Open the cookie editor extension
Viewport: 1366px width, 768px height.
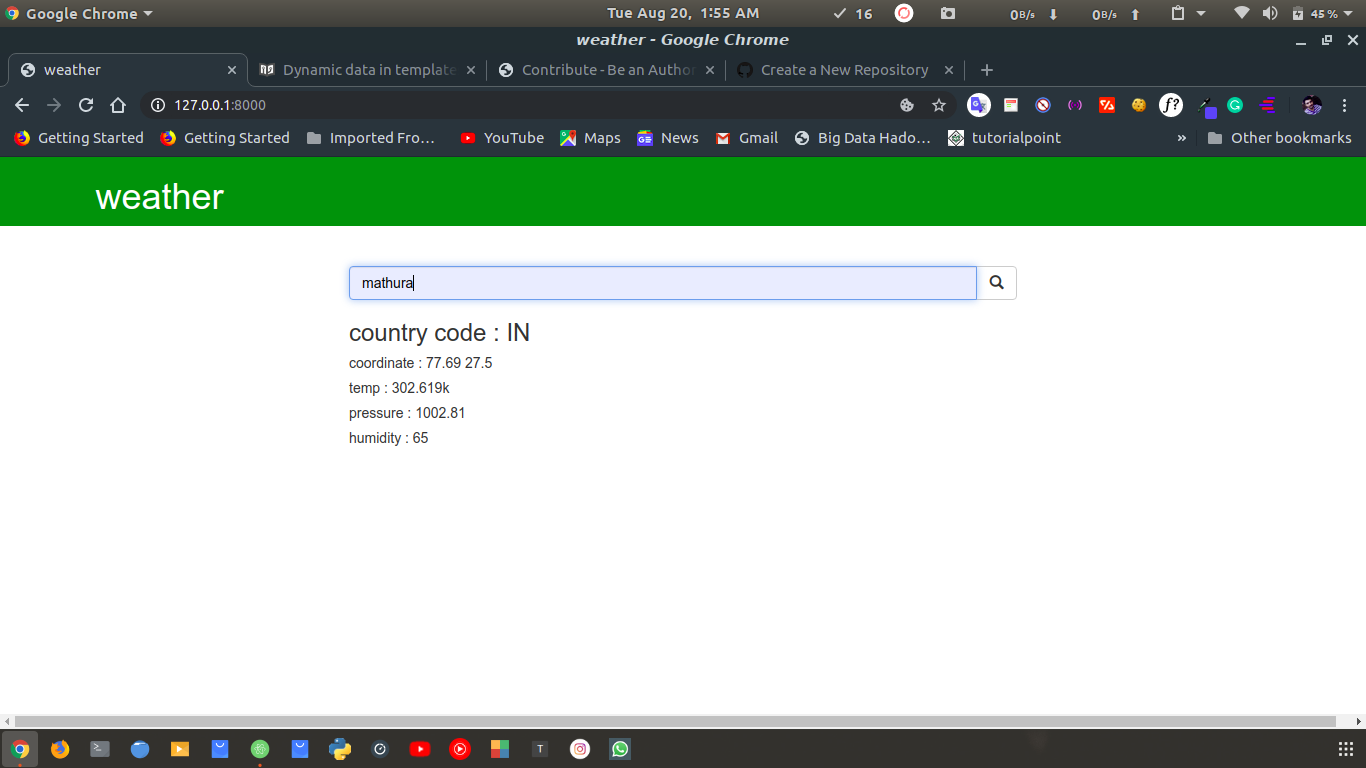pos(1139,105)
